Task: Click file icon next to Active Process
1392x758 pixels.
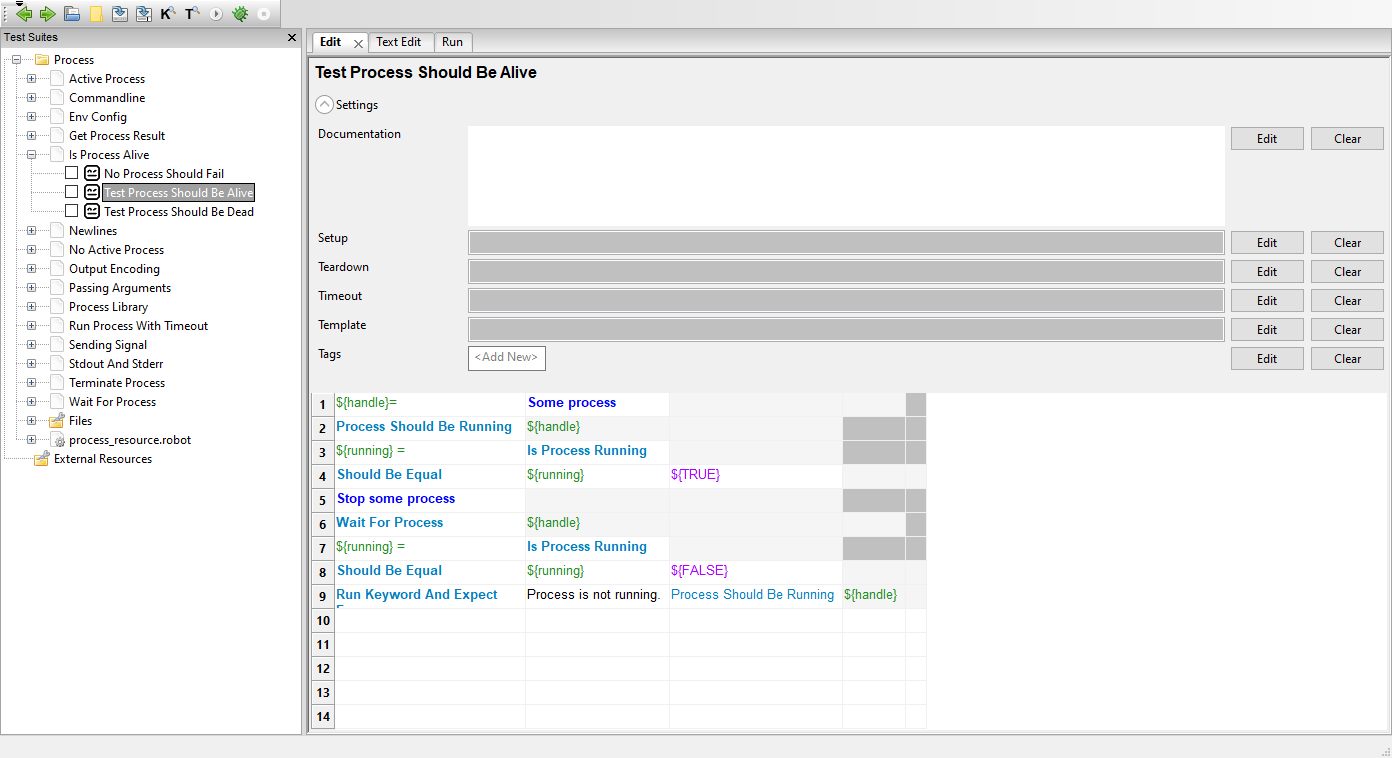Action: [57, 79]
